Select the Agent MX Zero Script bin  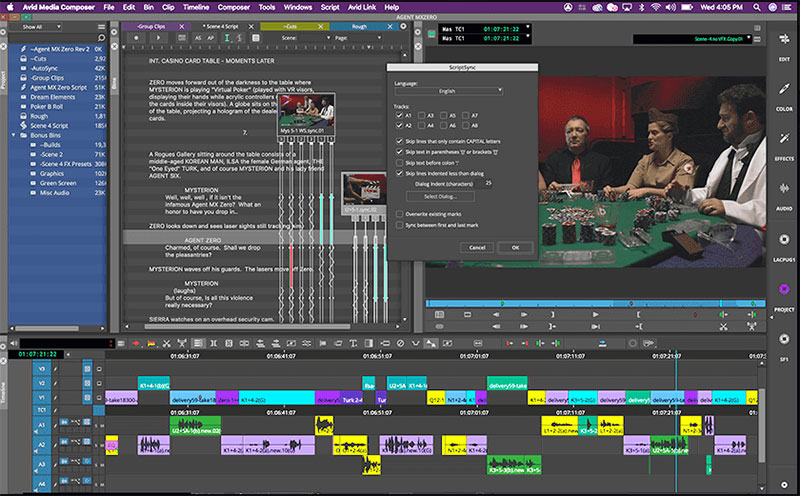[x=58, y=87]
